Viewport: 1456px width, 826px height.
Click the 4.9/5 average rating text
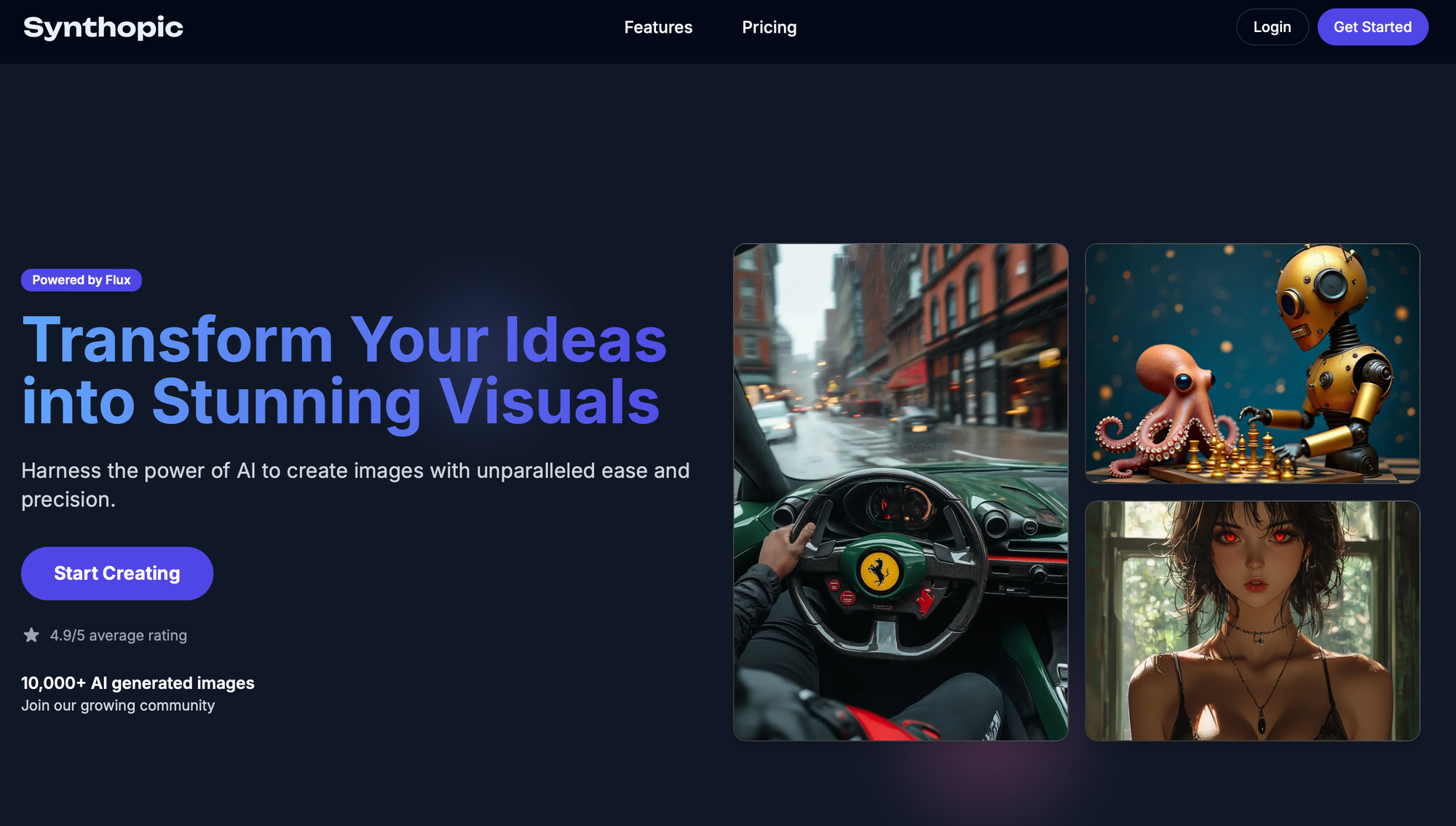click(x=119, y=635)
